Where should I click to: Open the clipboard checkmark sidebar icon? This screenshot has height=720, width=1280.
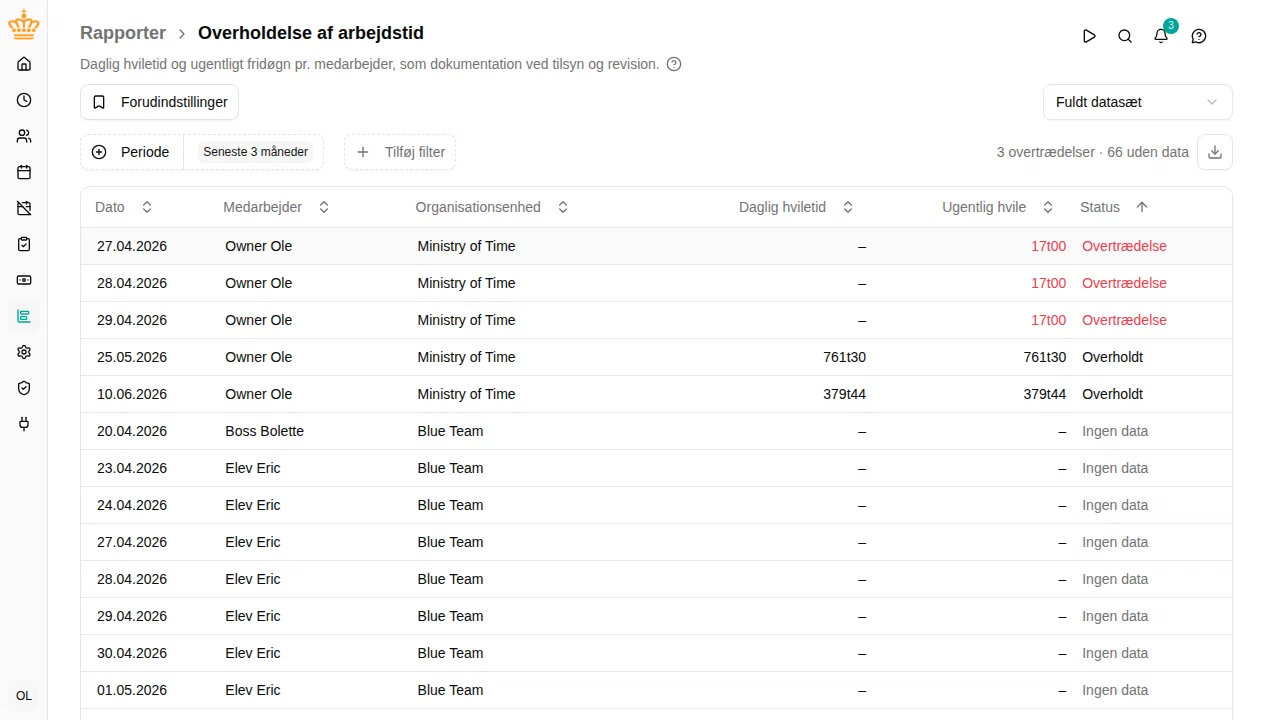24,244
